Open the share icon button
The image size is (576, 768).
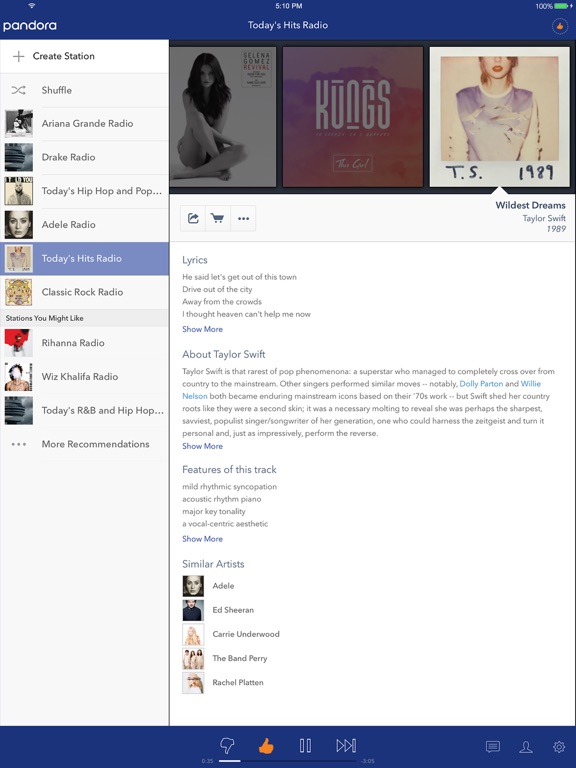[x=193, y=218]
